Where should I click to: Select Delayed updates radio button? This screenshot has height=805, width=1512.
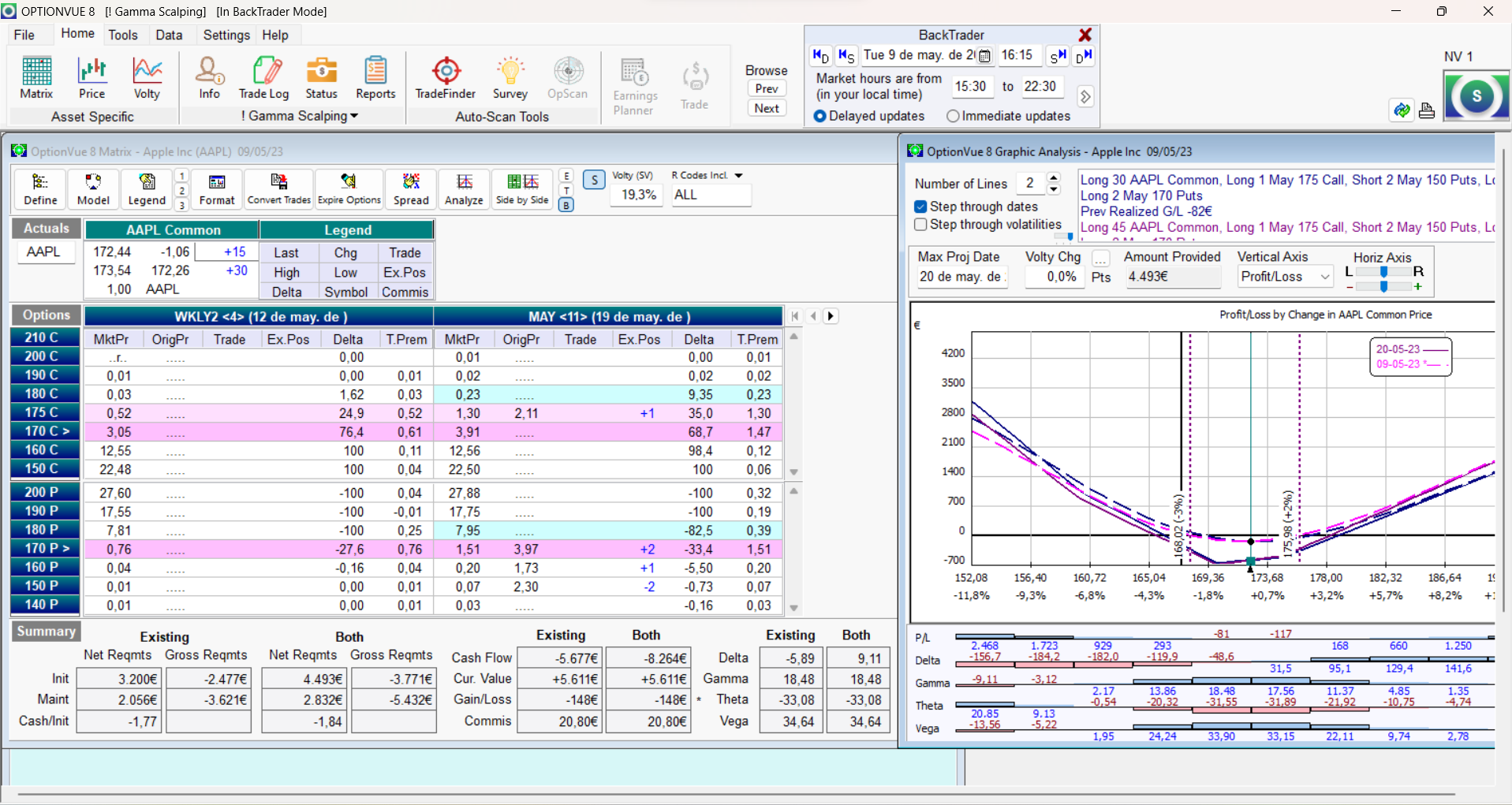pyautogui.click(x=820, y=116)
